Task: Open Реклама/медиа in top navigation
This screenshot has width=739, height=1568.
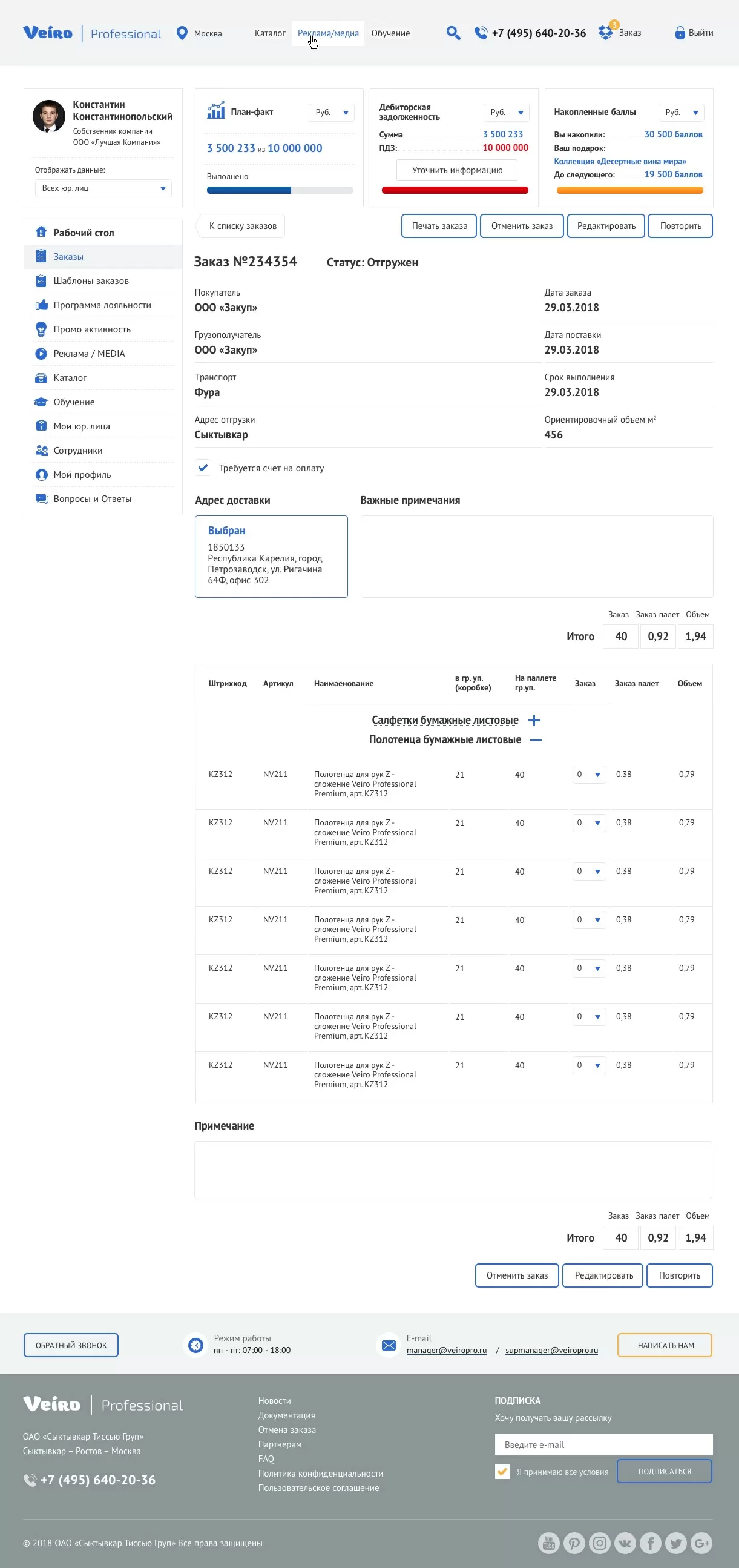Action: (328, 33)
